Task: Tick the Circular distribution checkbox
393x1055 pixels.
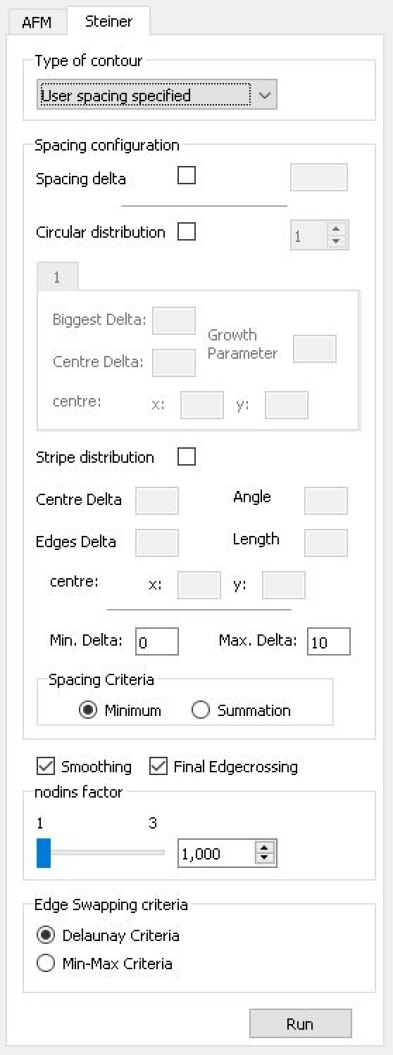Action: [x=186, y=232]
